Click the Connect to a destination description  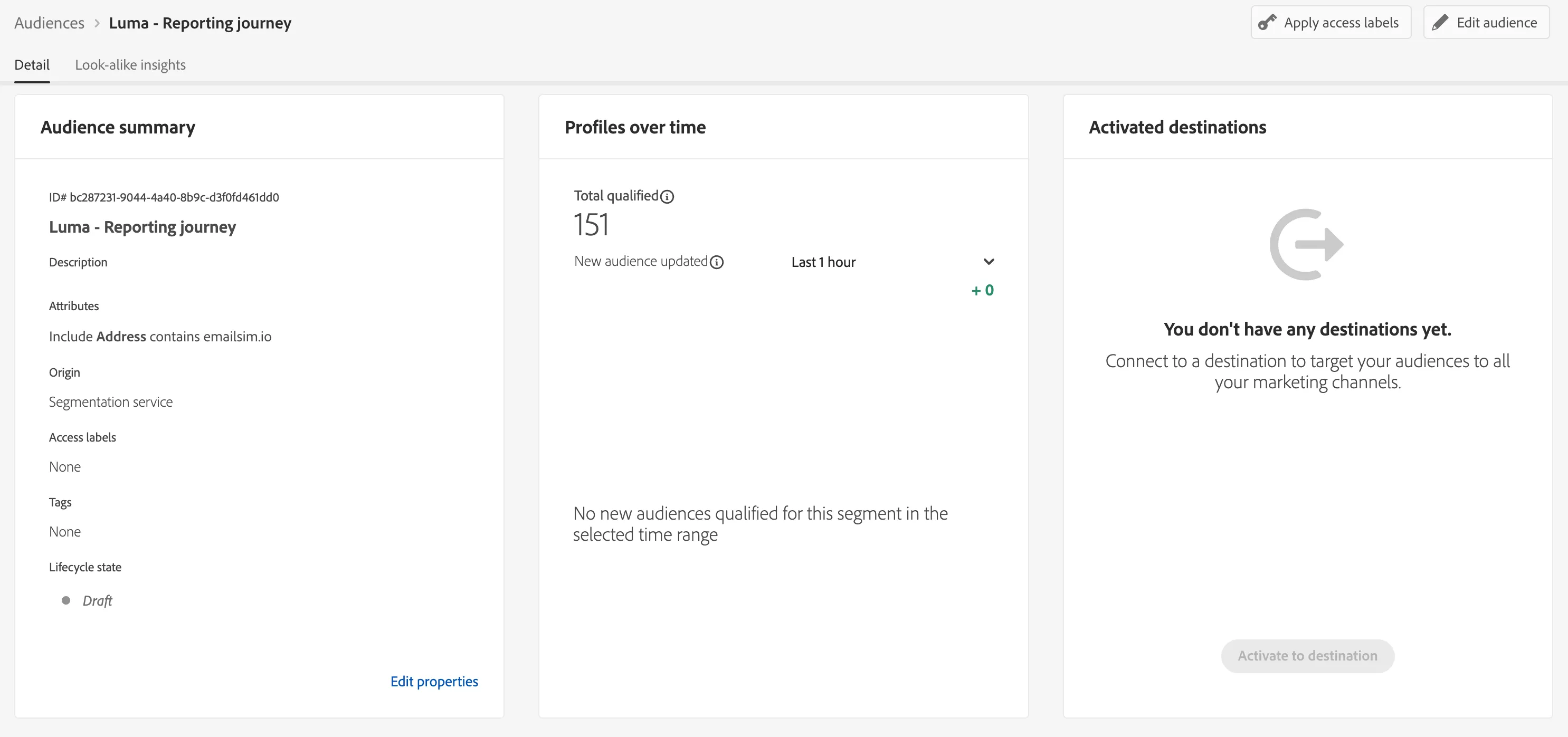tap(1307, 371)
